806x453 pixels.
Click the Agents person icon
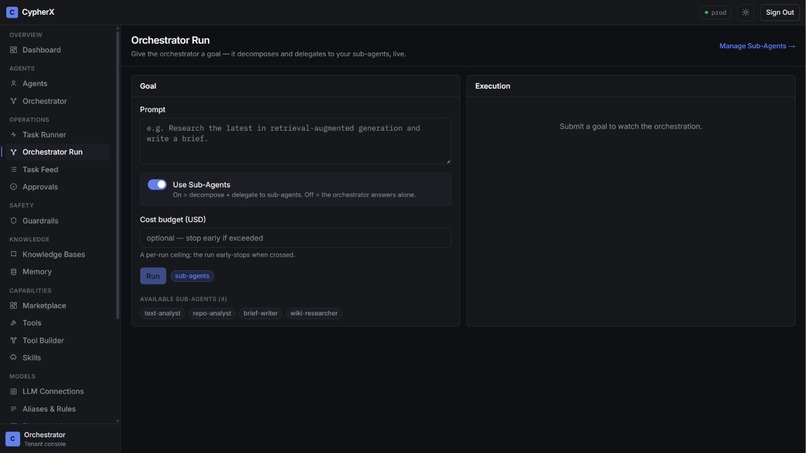pyautogui.click(x=13, y=83)
